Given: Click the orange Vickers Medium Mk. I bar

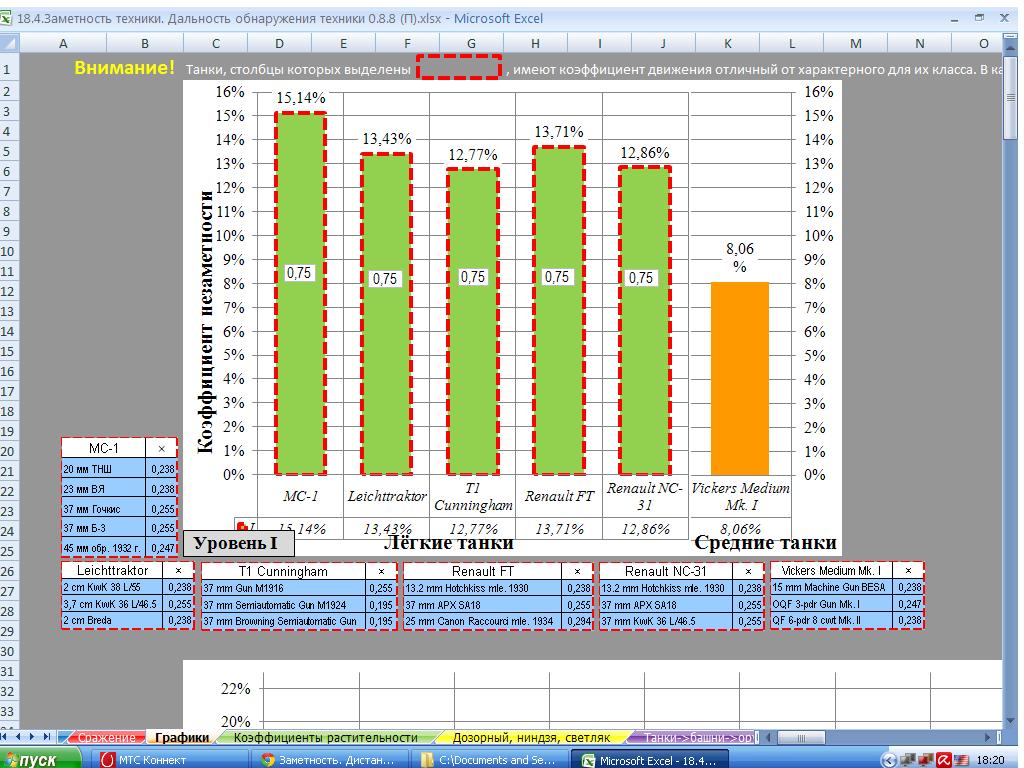Looking at the screenshot, I should point(739,378).
